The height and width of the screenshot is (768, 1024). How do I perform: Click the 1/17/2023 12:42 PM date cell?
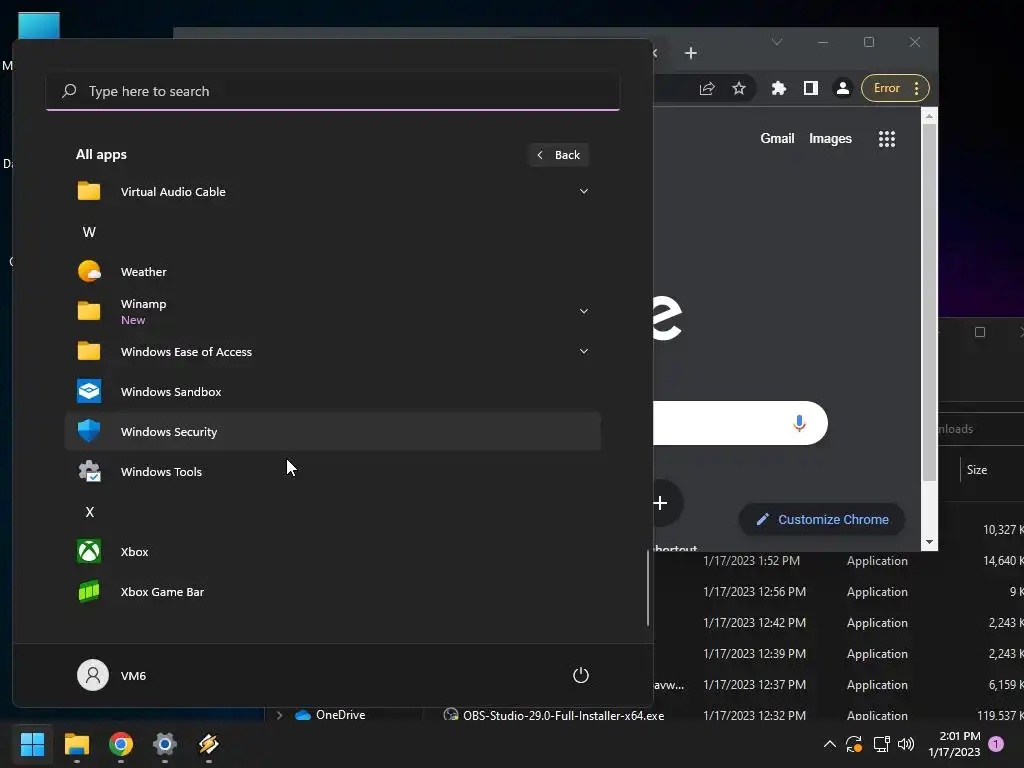(x=754, y=623)
